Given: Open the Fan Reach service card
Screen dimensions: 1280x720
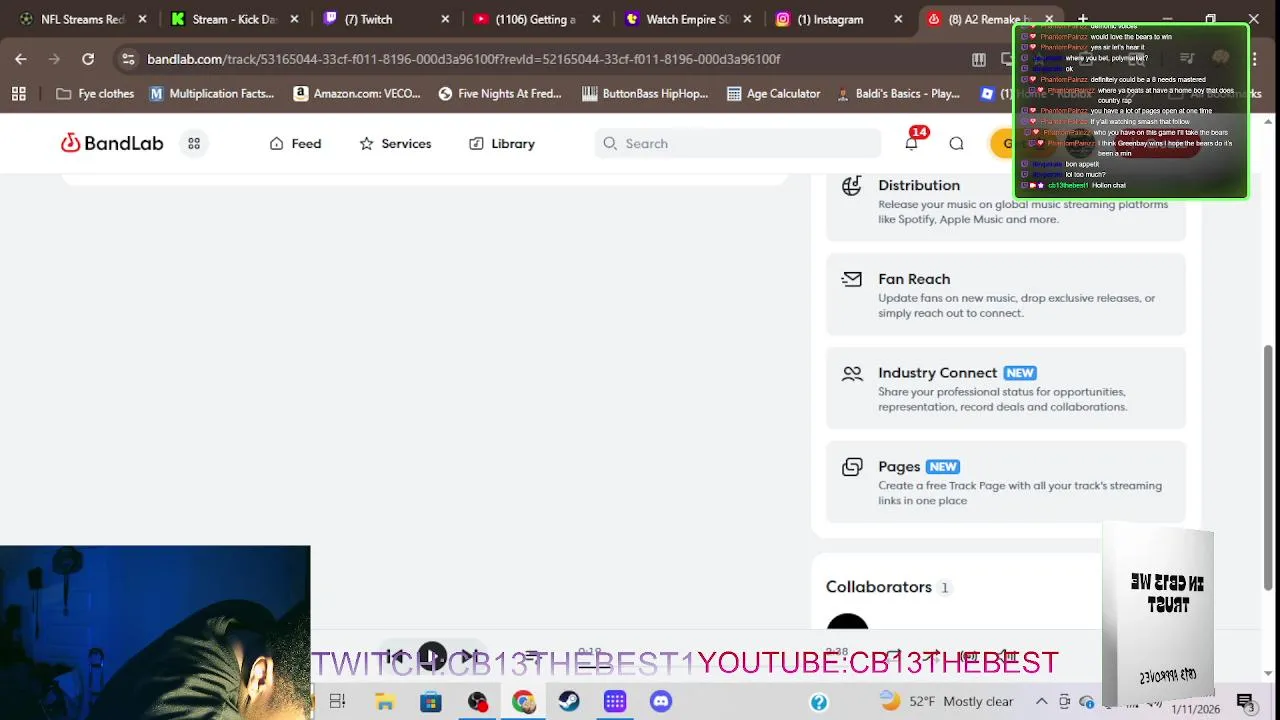Looking at the screenshot, I should coord(1005,295).
